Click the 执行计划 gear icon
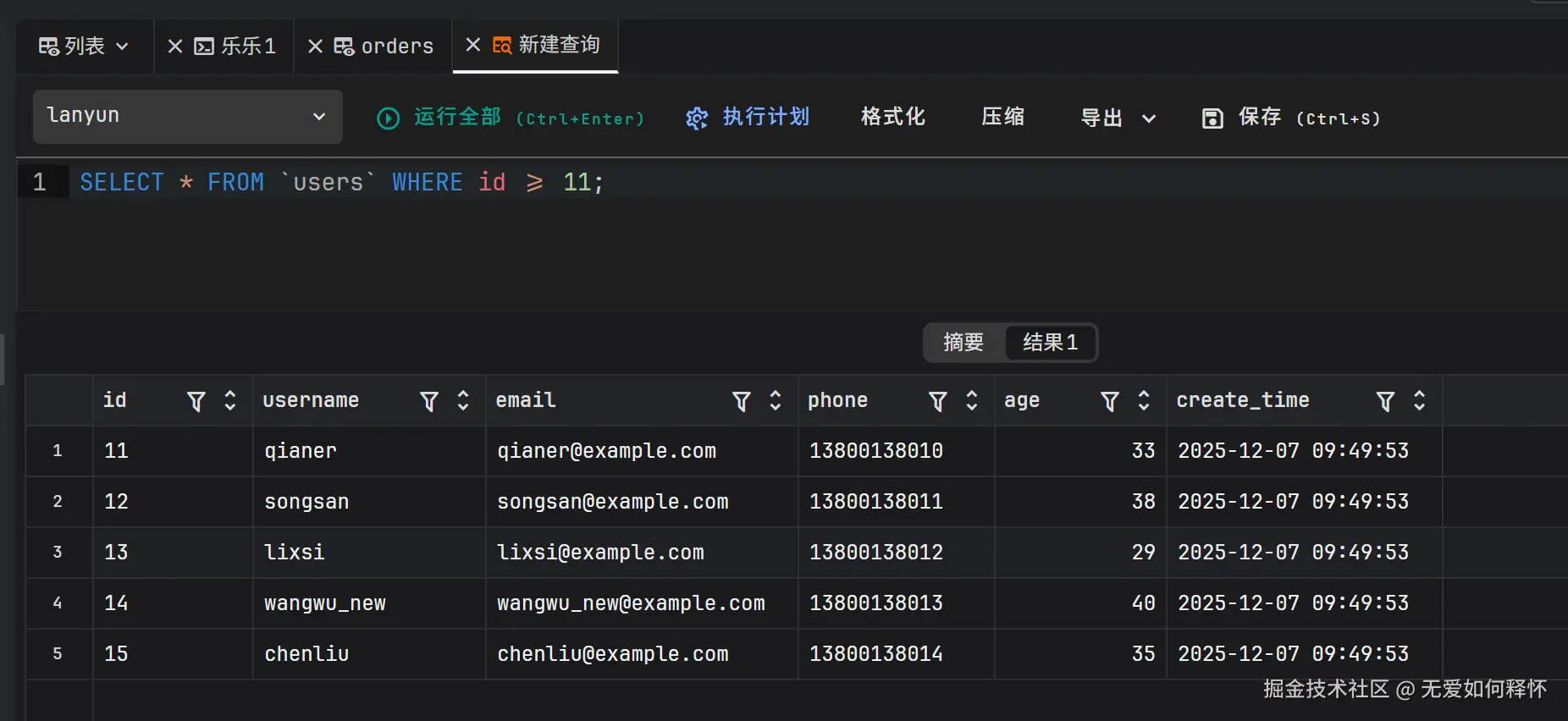Image resolution: width=1568 pixels, height=721 pixels. [697, 118]
